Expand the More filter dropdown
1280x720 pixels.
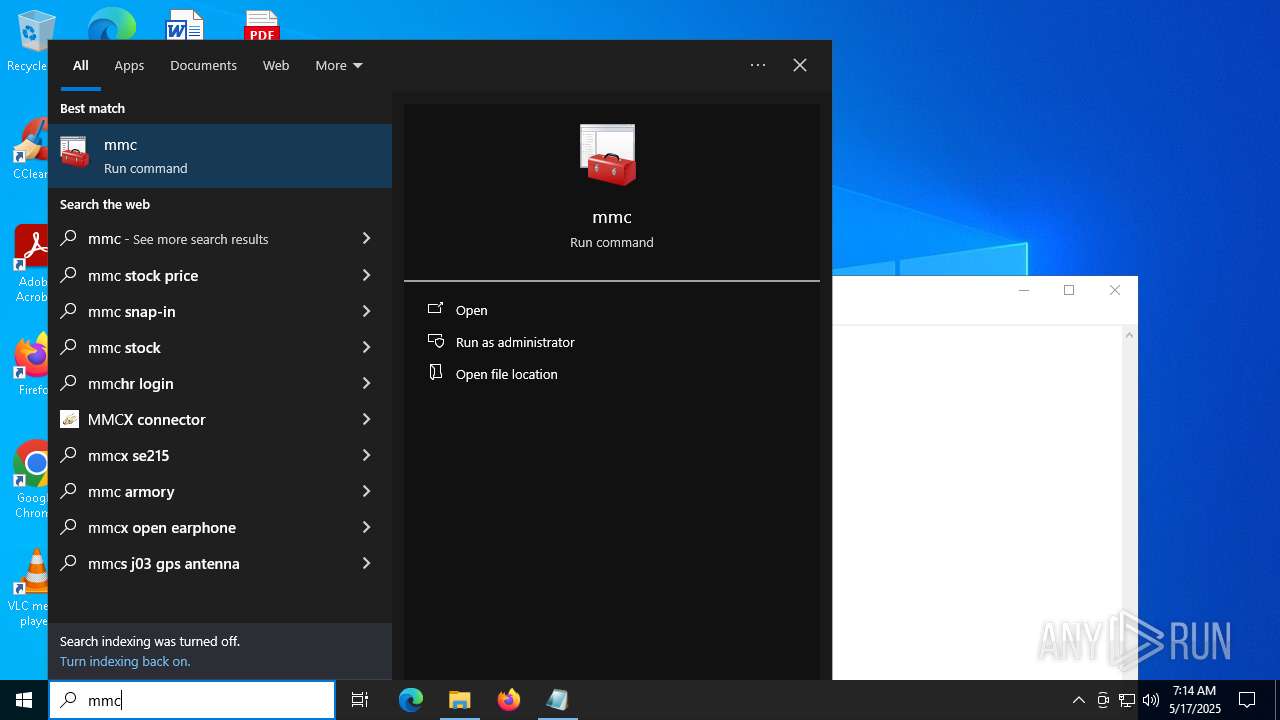pyautogui.click(x=339, y=65)
